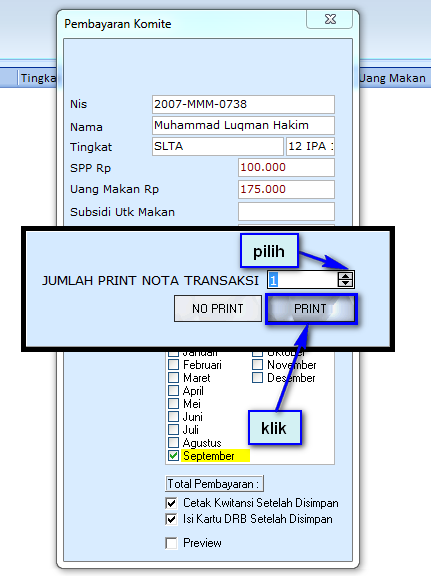Click the Jumlah Print Nota Transaksi field
The height and width of the screenshot is (576, 431).
click(x=303, y=280)
